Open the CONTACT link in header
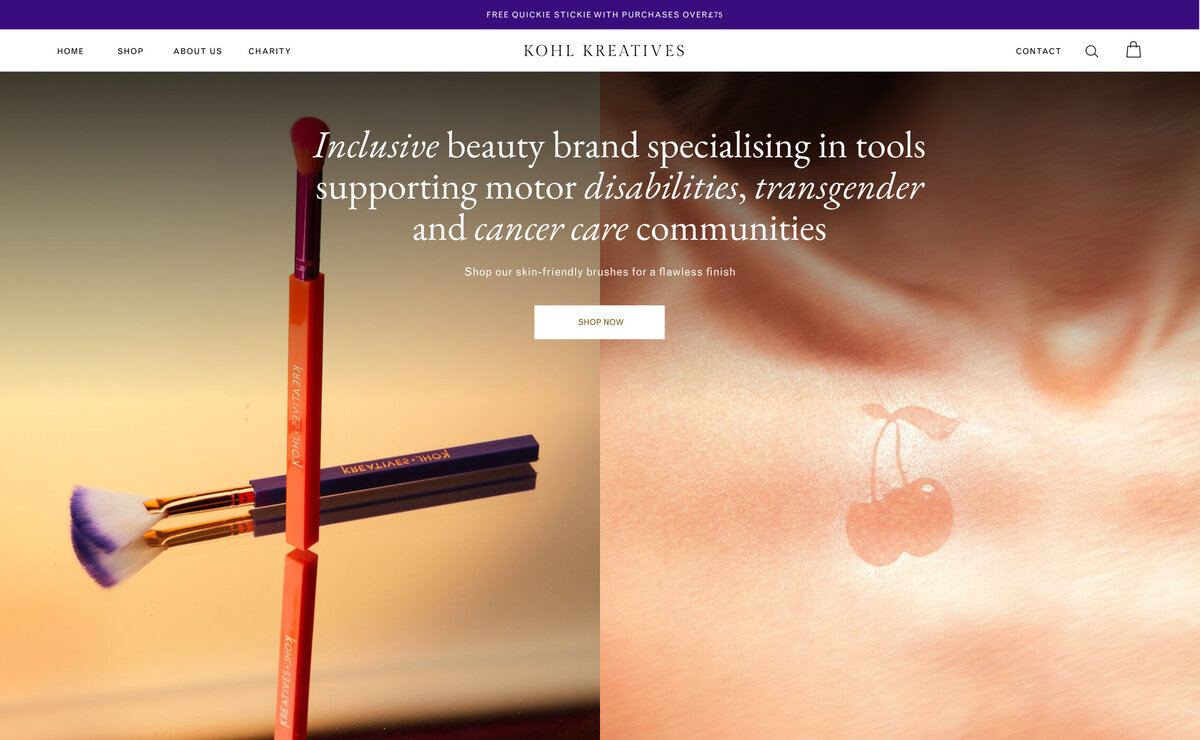The image size is (1200, 740). click(1038, 51)
